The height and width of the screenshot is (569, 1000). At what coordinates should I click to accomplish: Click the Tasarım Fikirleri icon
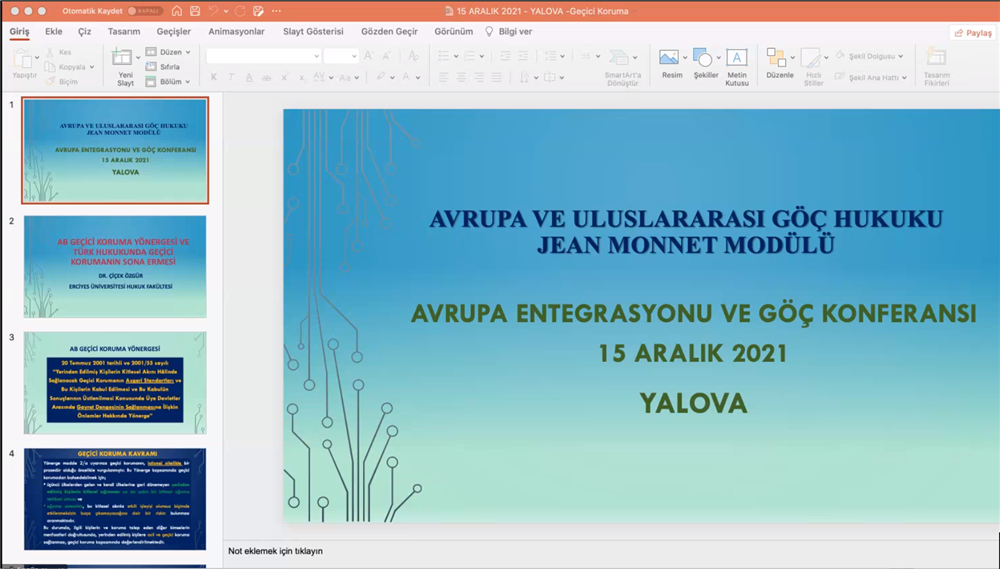tap(936, 57)
